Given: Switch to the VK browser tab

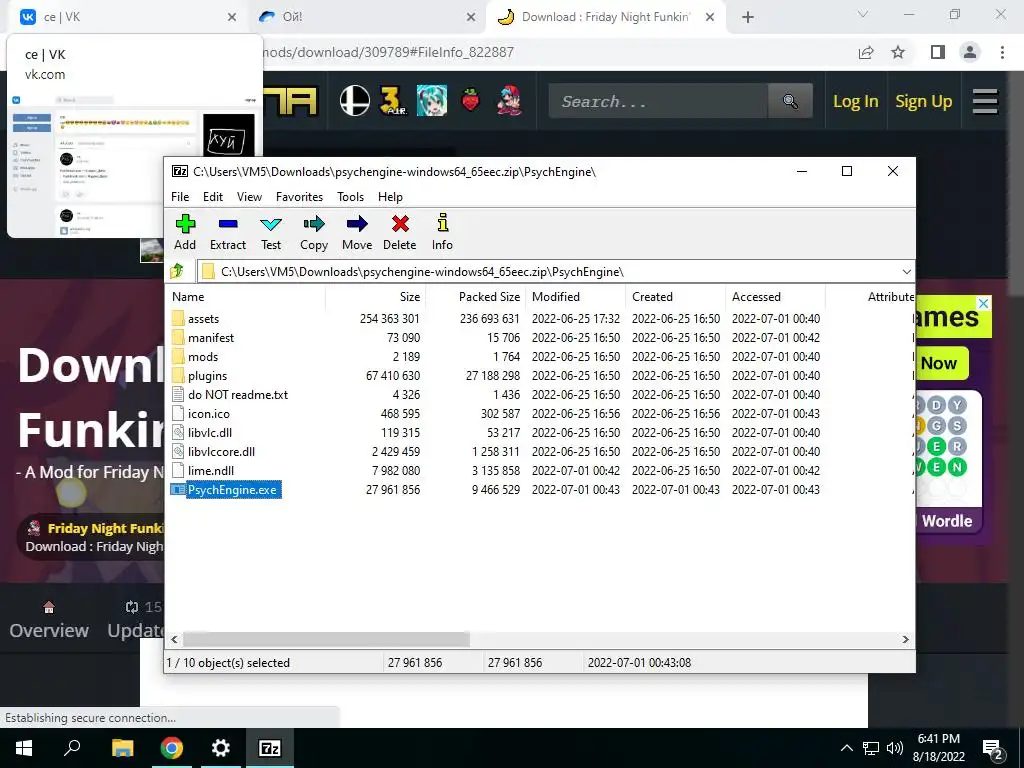Looking at the screenshot, I should [127, 17].
